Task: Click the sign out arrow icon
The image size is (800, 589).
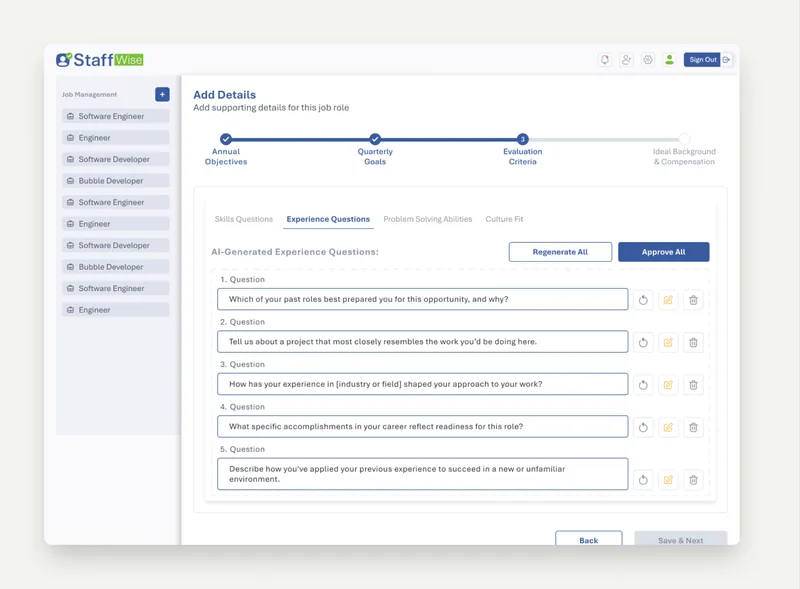Action: 727,60
